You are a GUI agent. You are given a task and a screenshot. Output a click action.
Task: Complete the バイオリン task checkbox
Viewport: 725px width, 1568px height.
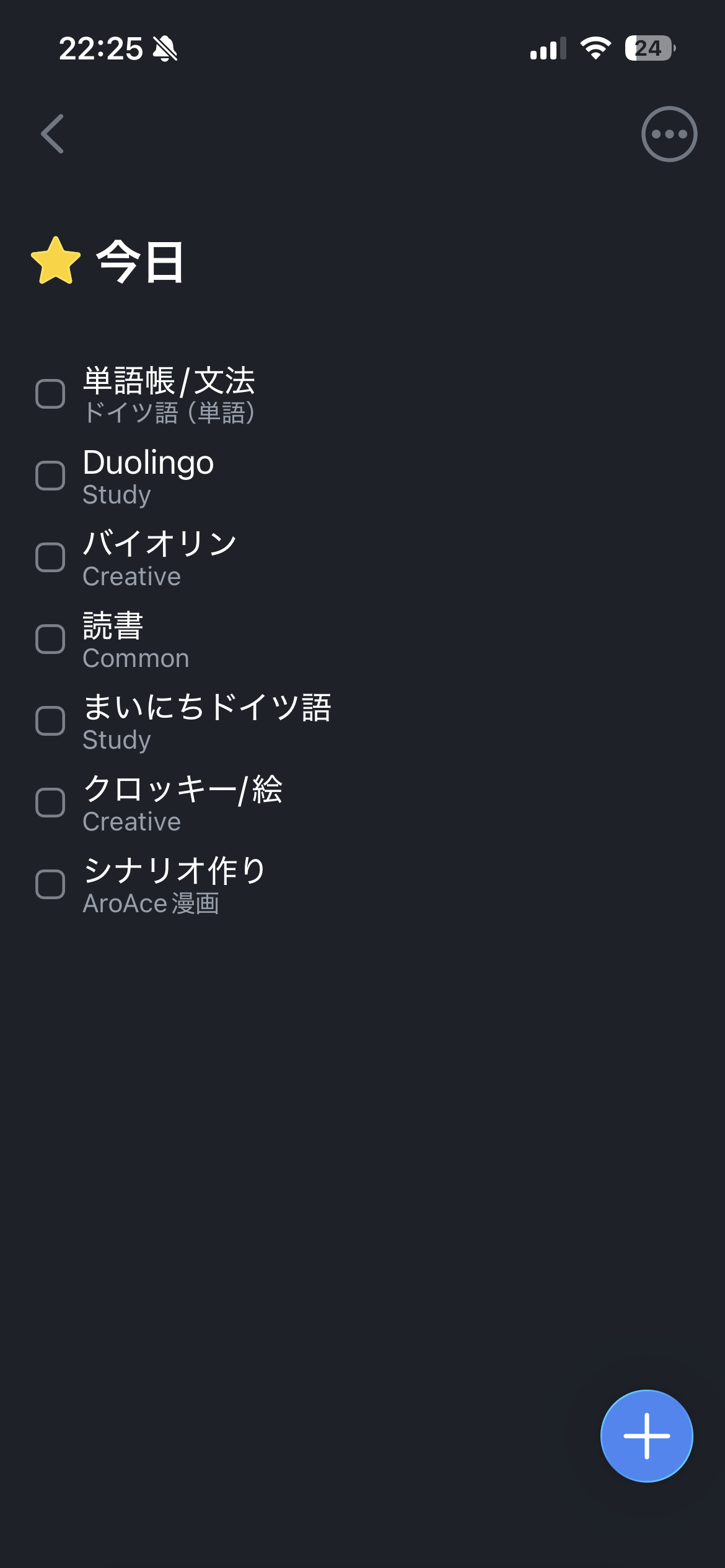click(x=50, y=557)
